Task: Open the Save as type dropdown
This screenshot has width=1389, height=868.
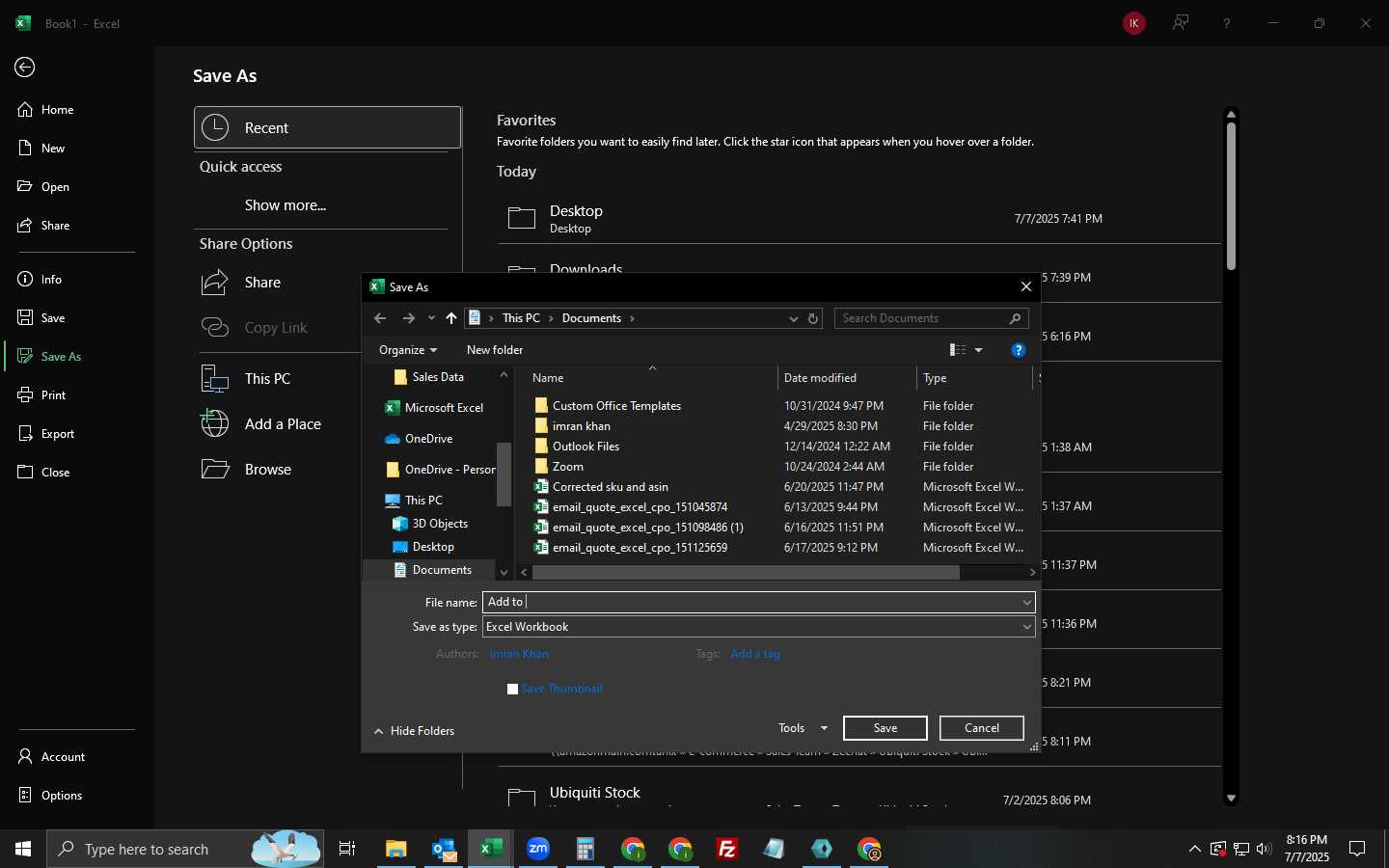Action: (x=1027, y=627)
